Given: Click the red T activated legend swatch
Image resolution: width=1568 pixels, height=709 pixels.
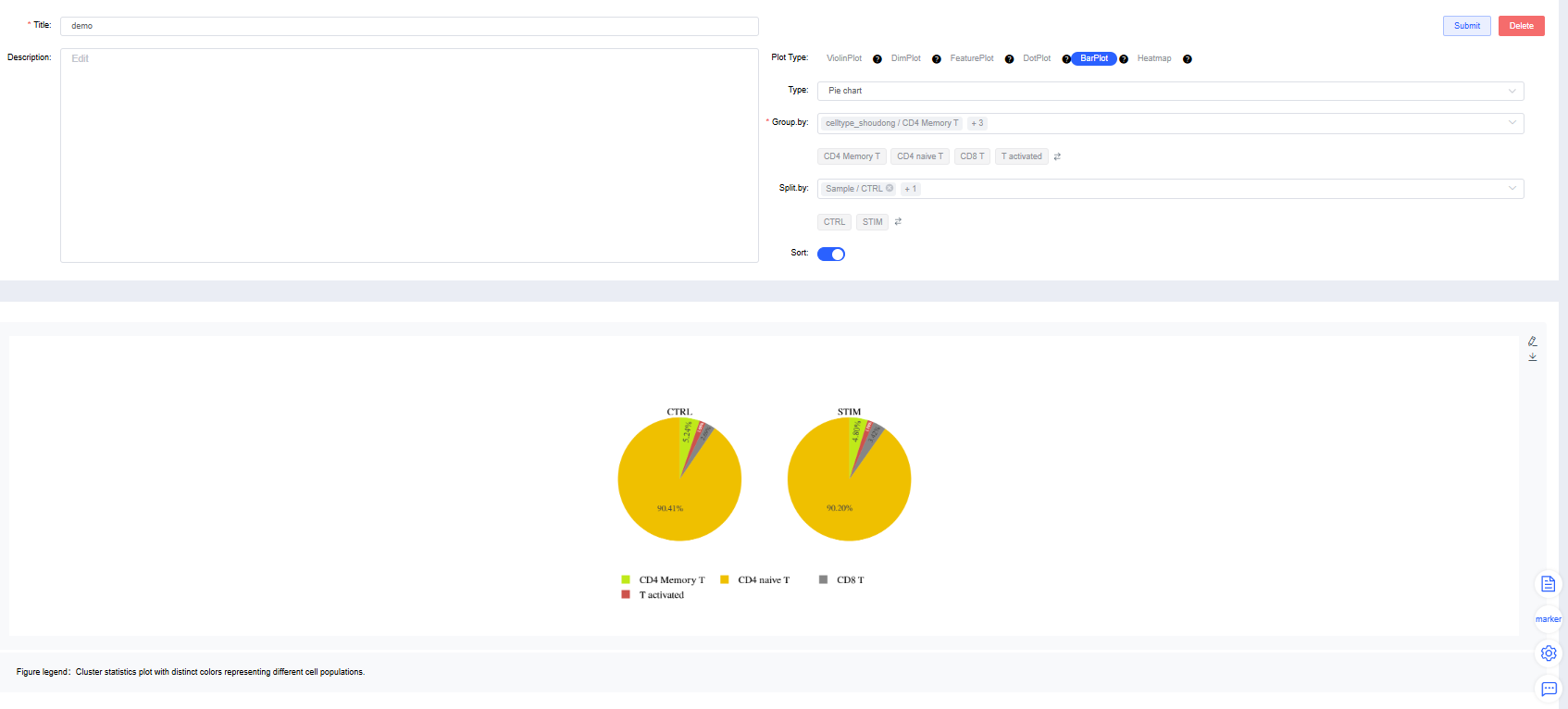Looking at the screenshot, I should tap(626, 595).
